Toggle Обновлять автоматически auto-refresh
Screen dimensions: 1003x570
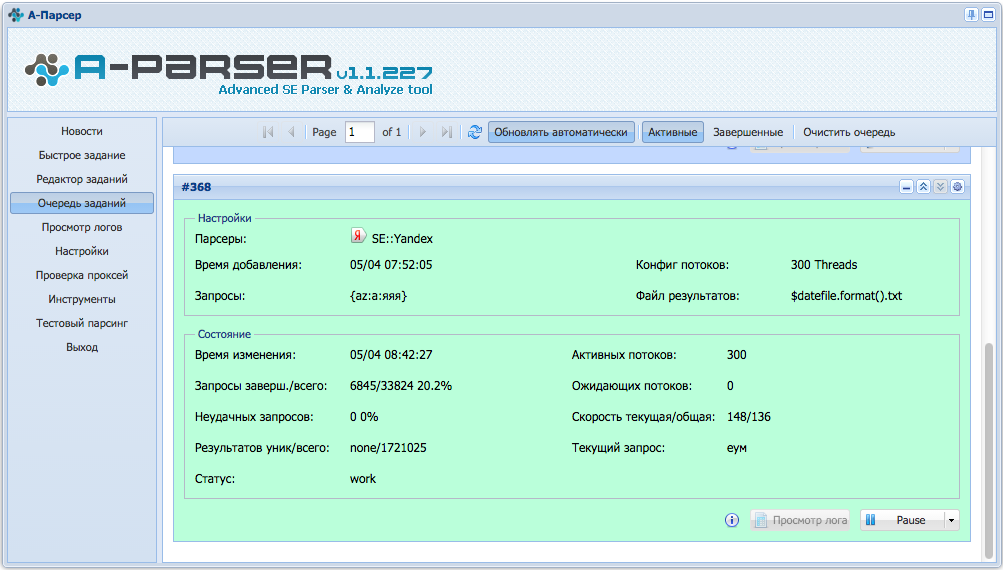pyautogui.click(x=561, y=132)
